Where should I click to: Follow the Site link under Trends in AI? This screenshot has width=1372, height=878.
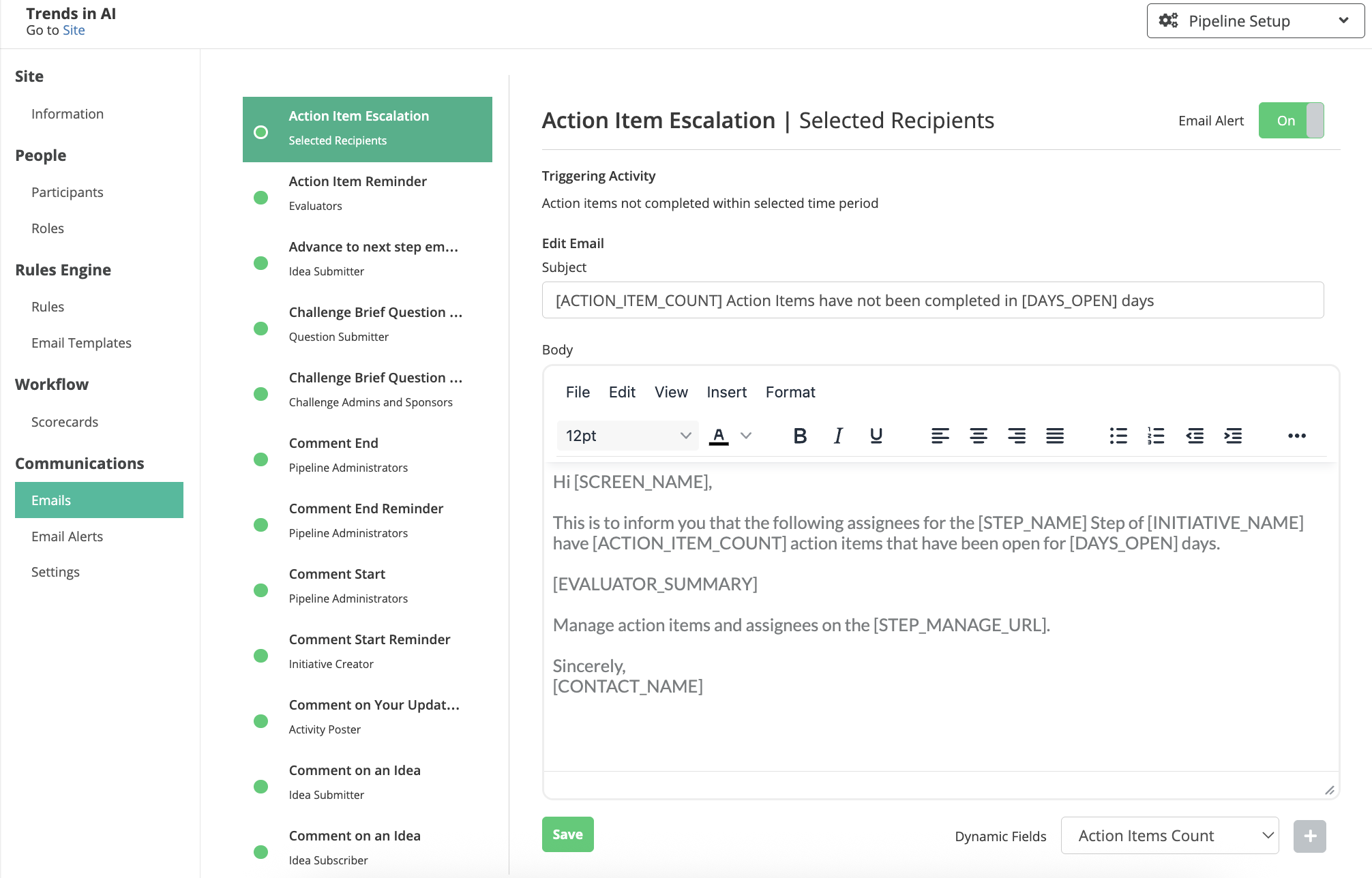click(74, 30)
